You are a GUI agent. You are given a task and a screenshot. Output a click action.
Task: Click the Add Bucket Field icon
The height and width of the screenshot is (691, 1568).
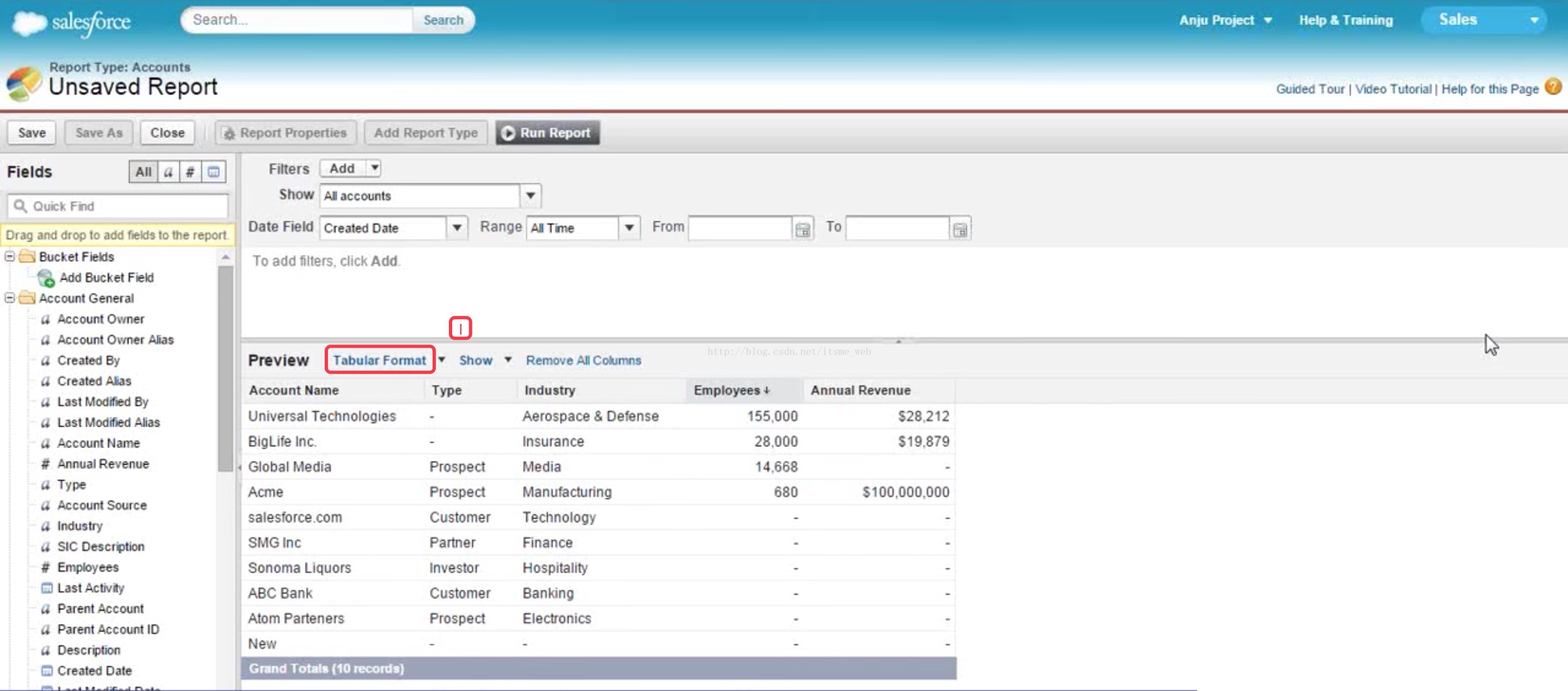[x=46, y=278]
